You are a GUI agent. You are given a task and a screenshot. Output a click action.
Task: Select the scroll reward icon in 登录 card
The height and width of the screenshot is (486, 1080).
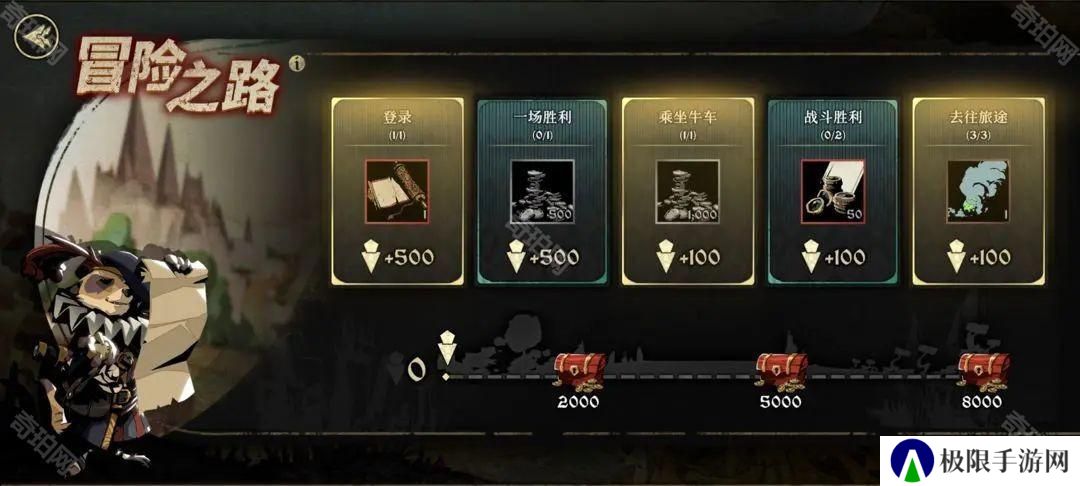pos(397,191)
